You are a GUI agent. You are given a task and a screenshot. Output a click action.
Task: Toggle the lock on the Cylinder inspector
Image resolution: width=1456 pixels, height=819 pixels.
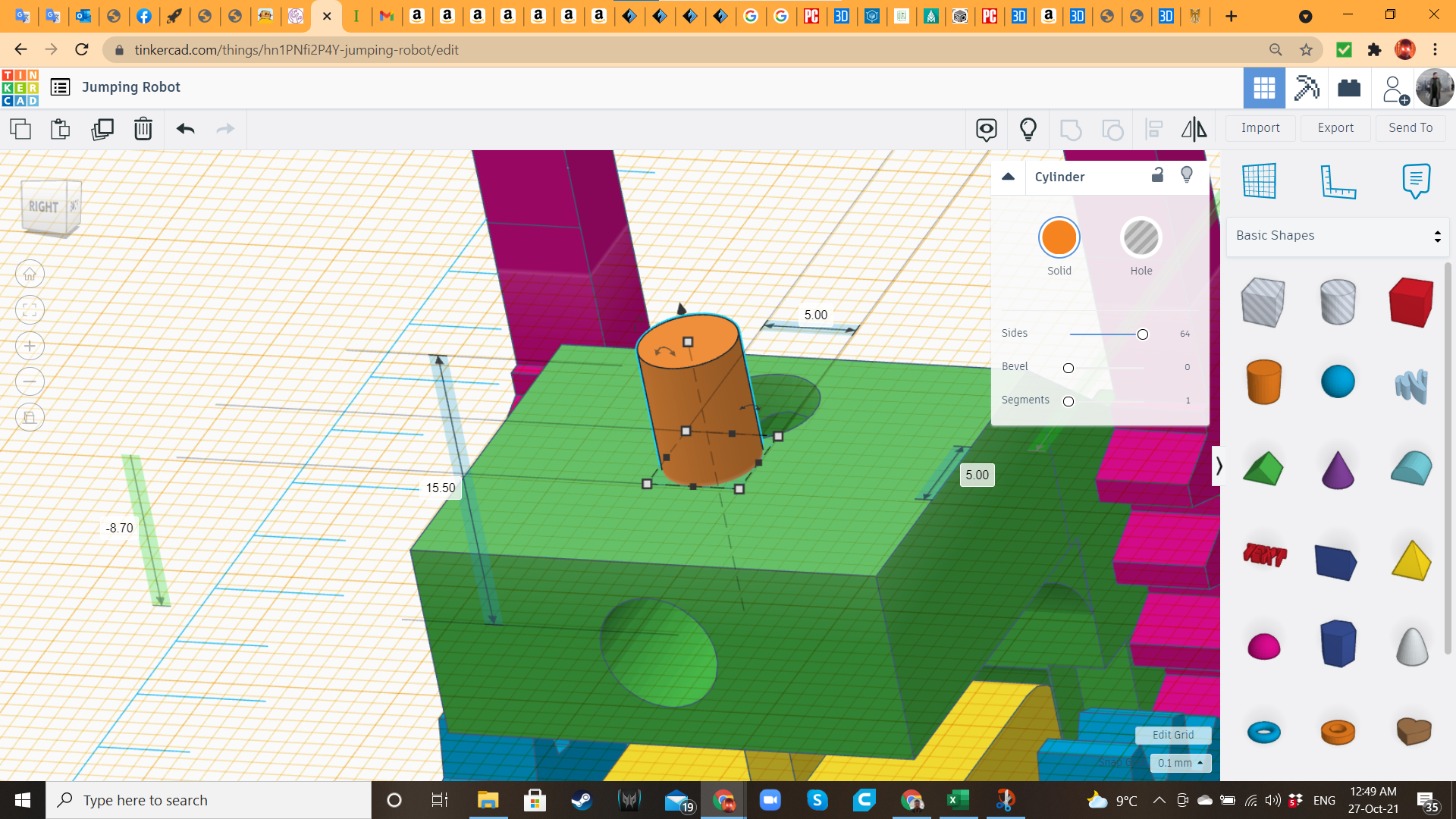pos(1157,175)
